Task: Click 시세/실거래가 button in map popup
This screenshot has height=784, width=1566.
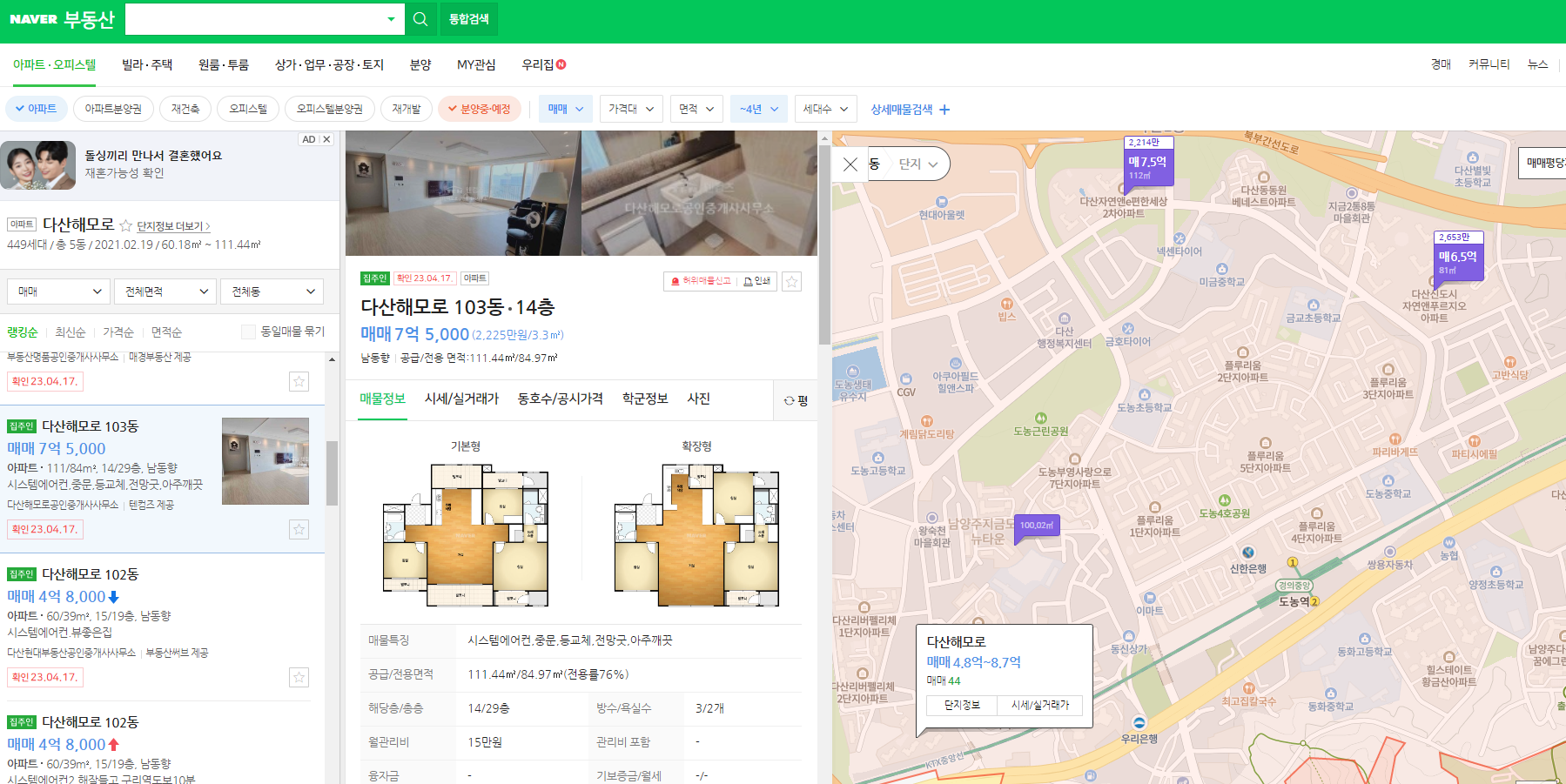Action: (x=1040, y=705)
